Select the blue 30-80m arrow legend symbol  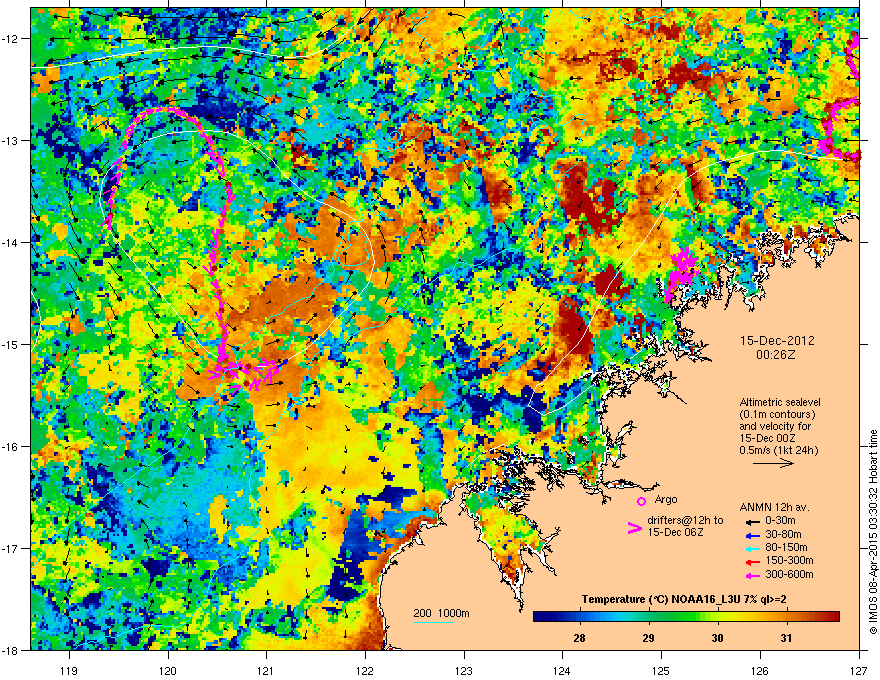(x=751, y=534)
